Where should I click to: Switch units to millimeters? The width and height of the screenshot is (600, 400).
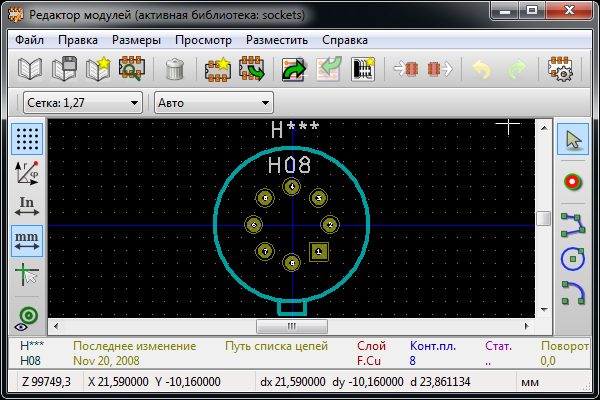(x=27, y=241)
